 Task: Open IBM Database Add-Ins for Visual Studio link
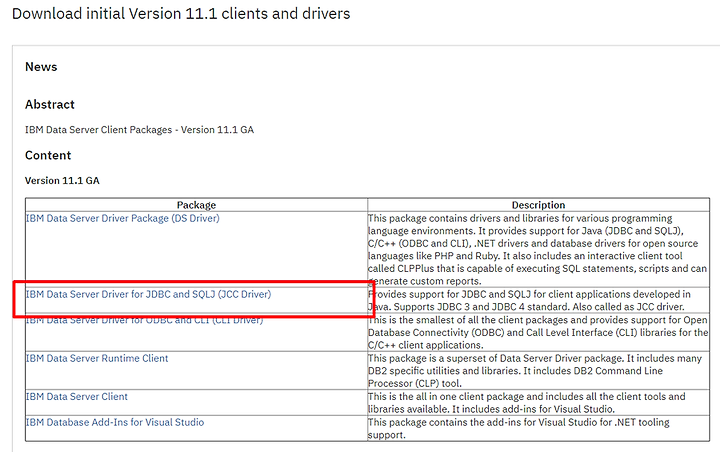point(115,422)
